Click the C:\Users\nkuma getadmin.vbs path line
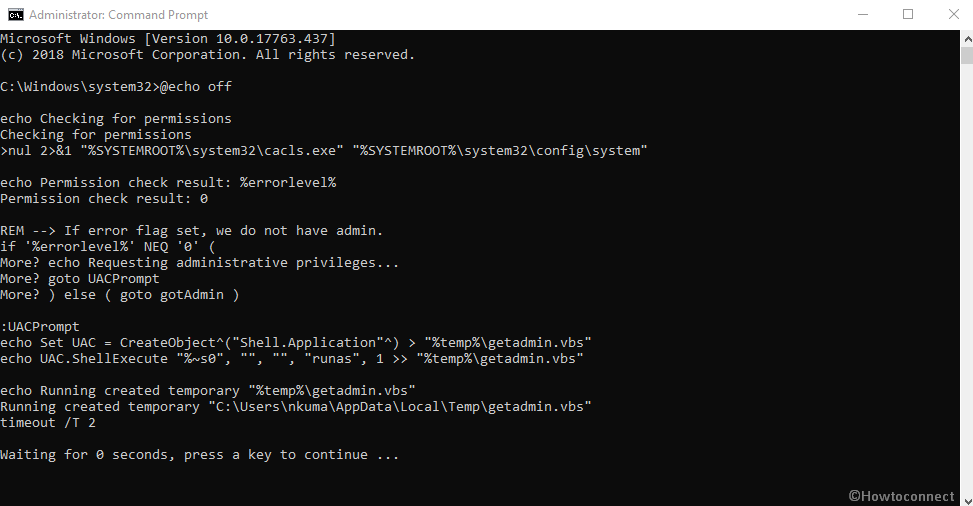 click(x=295, y=407)
